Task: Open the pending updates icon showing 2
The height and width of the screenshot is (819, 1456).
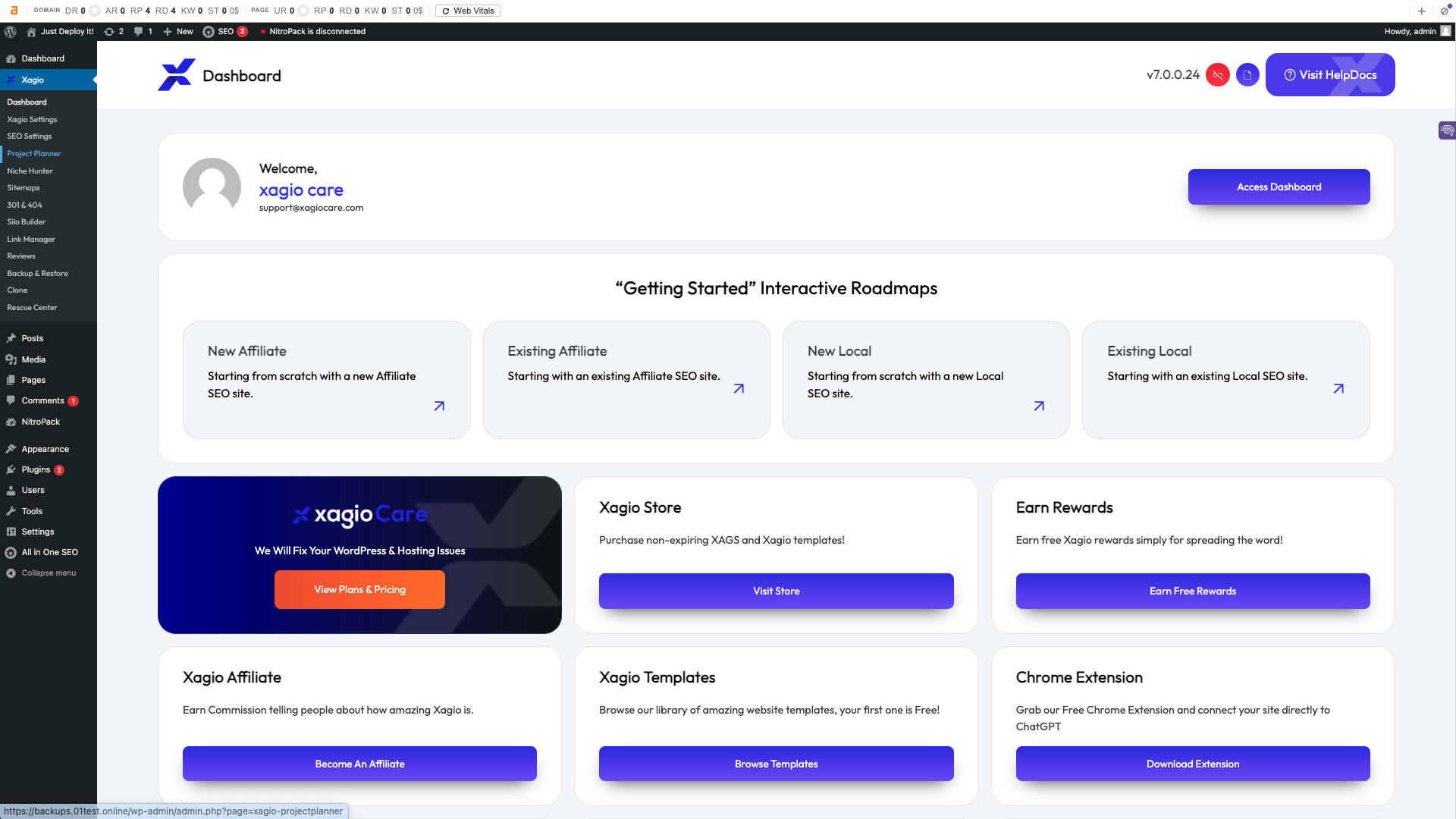Action: (x=114, y=32)
